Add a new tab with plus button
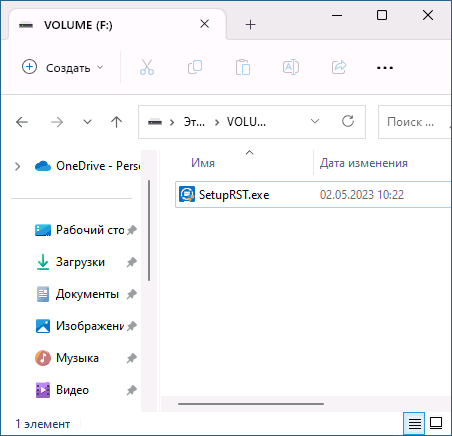The width and height of the screenshot is (452, 436). point(250,25)
